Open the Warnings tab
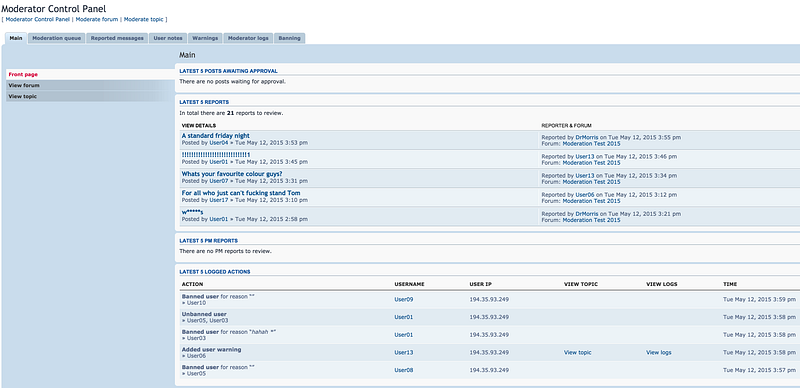Screen dimensions: 800x388 point(205,38)
